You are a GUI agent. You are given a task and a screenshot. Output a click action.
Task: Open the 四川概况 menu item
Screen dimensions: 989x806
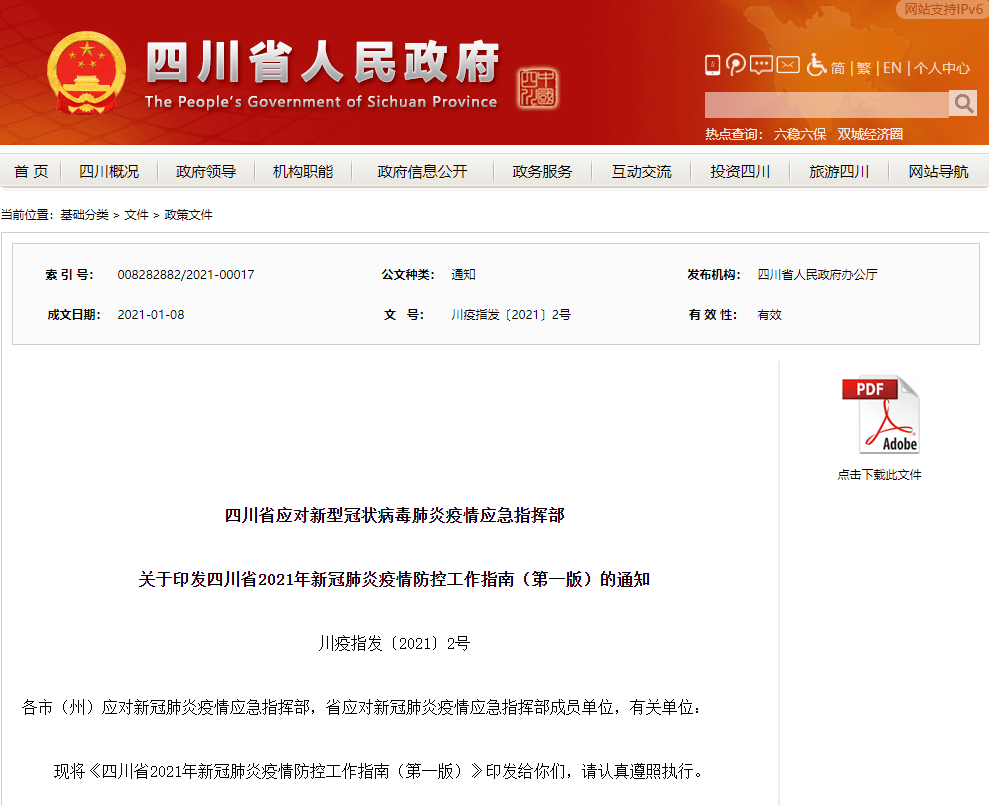click(x=109, y=172)
